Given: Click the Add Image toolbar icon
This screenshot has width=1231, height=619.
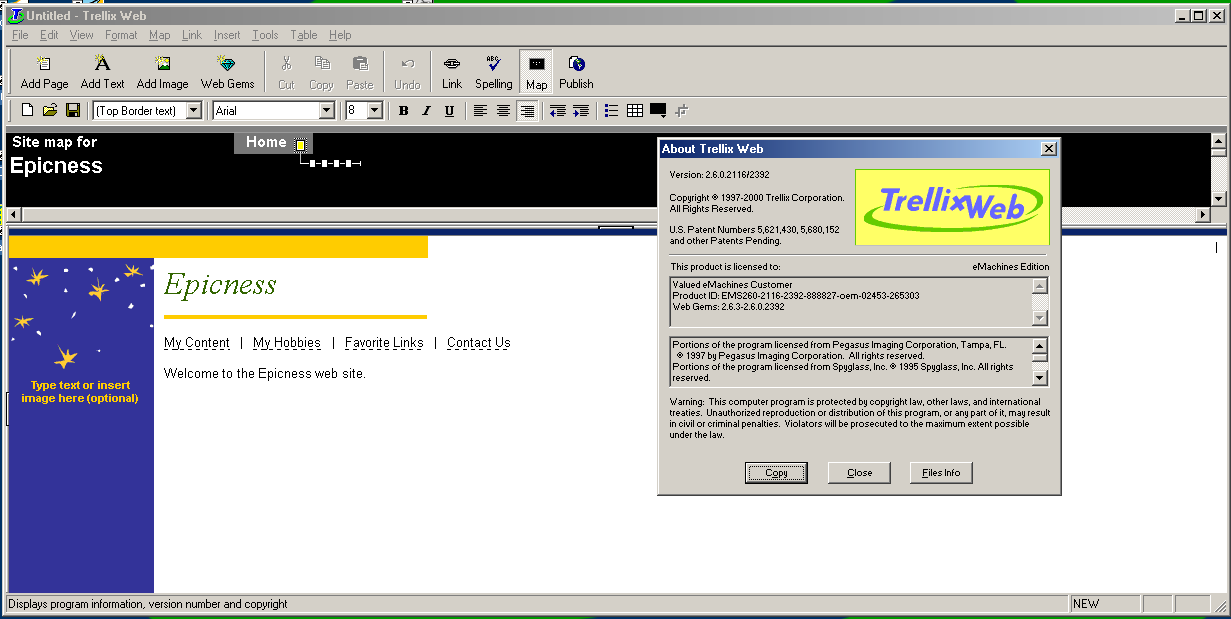Looking at the screenshot, I should pyautogui.click(x=162, y=71).
